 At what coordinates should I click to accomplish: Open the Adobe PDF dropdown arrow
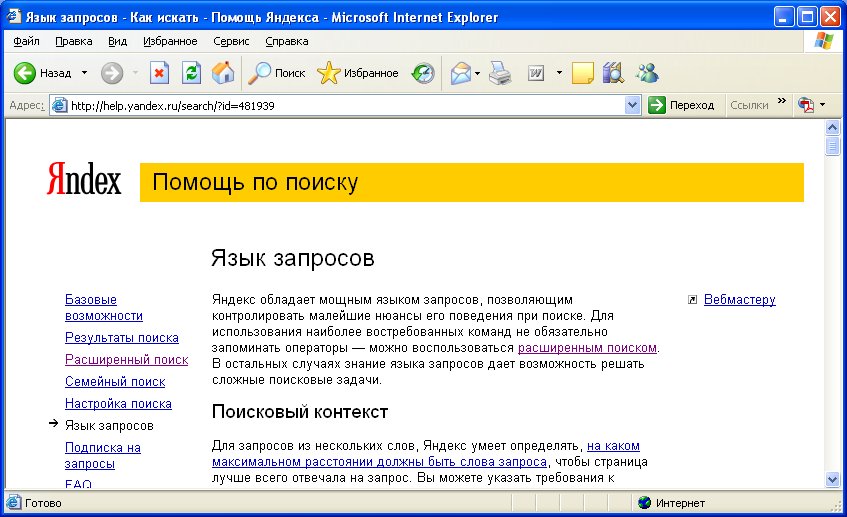click(x=822, y=105)
